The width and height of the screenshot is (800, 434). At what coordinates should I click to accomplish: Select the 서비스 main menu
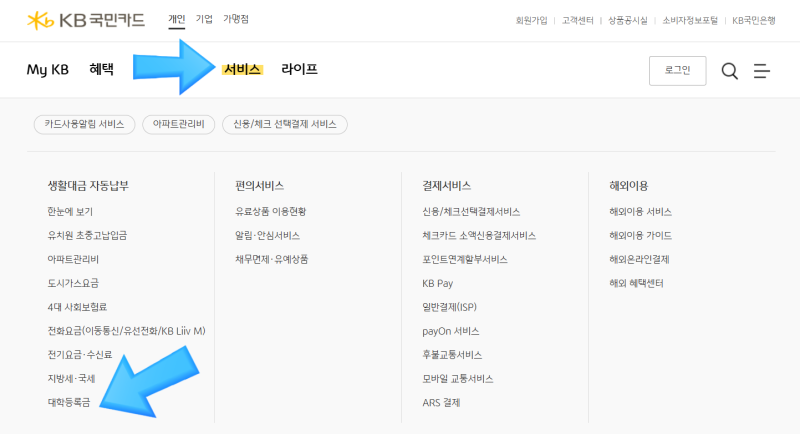click(x=242, y=69)
